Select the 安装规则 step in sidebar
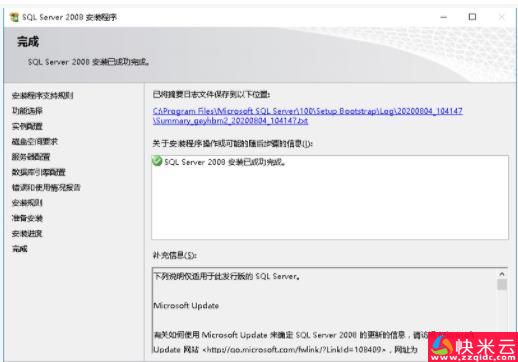 [27, 203]
